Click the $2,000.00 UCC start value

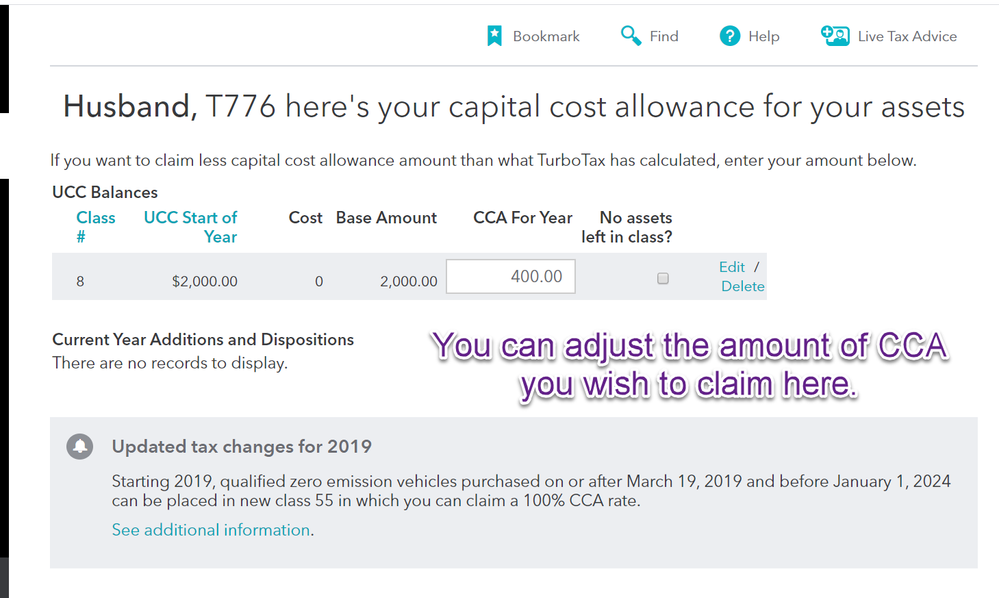click(x=205, y=281)
